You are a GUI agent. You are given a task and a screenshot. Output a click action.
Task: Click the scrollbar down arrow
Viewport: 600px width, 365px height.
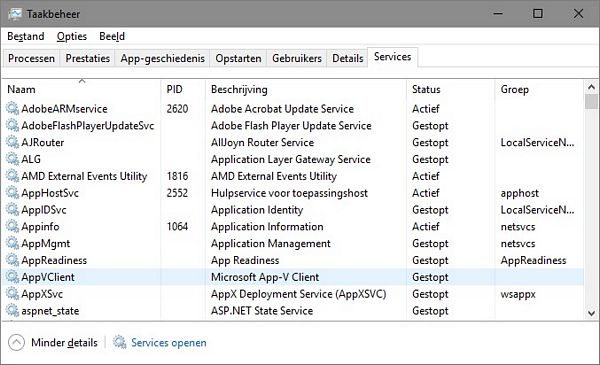point(591,313)
